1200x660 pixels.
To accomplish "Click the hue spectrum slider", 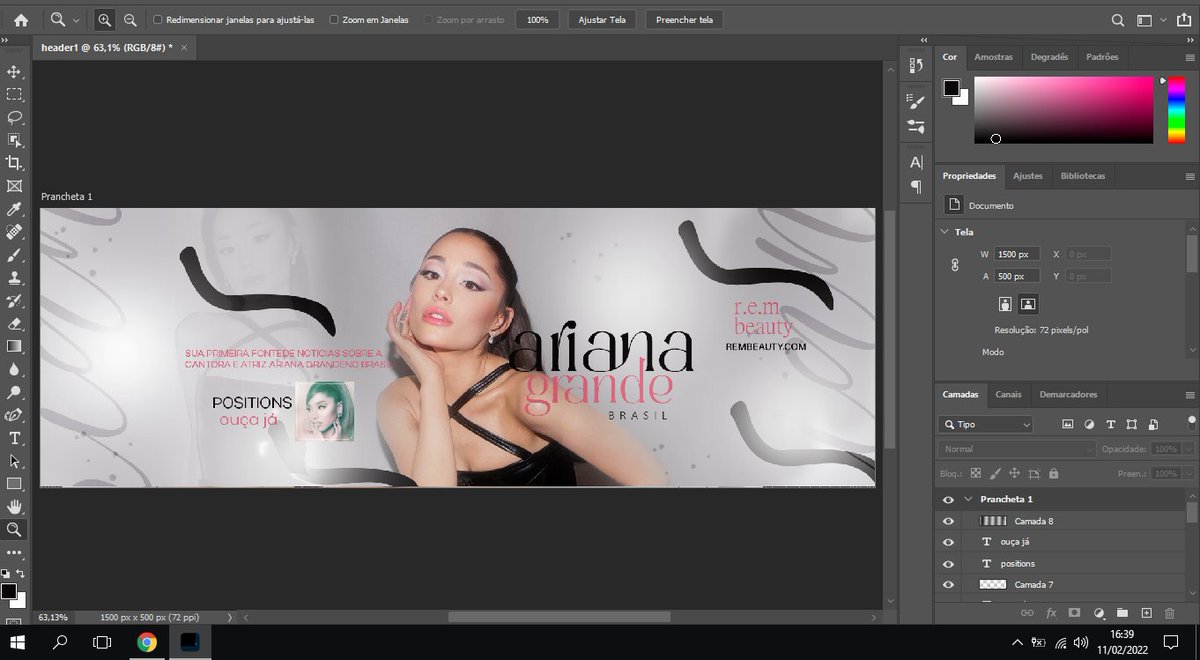I will pyautogui.click(x=1176, y=110).
